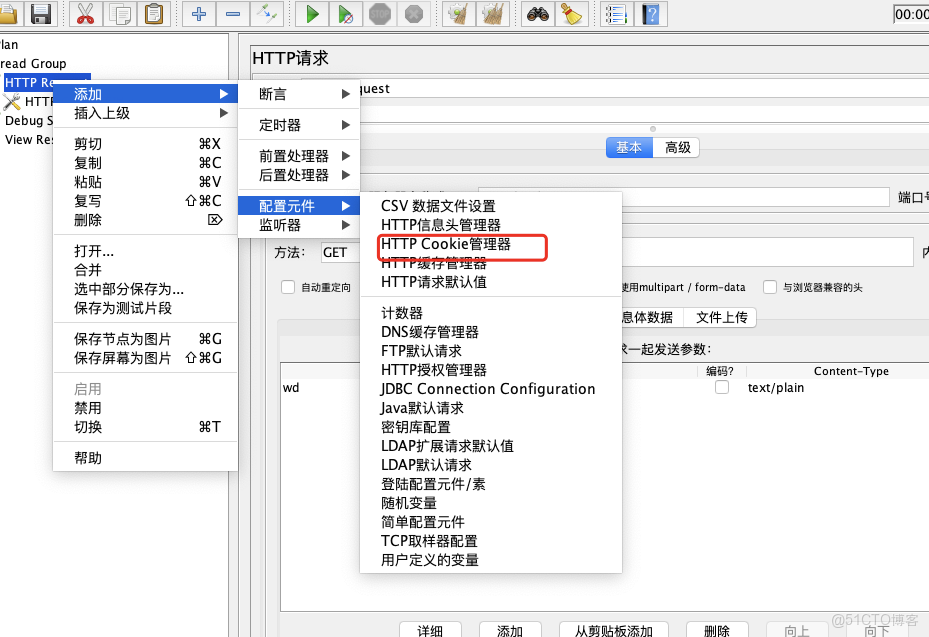Screen dimensions: 929x637
Task: Save the test plan
Action: point(40,14)
